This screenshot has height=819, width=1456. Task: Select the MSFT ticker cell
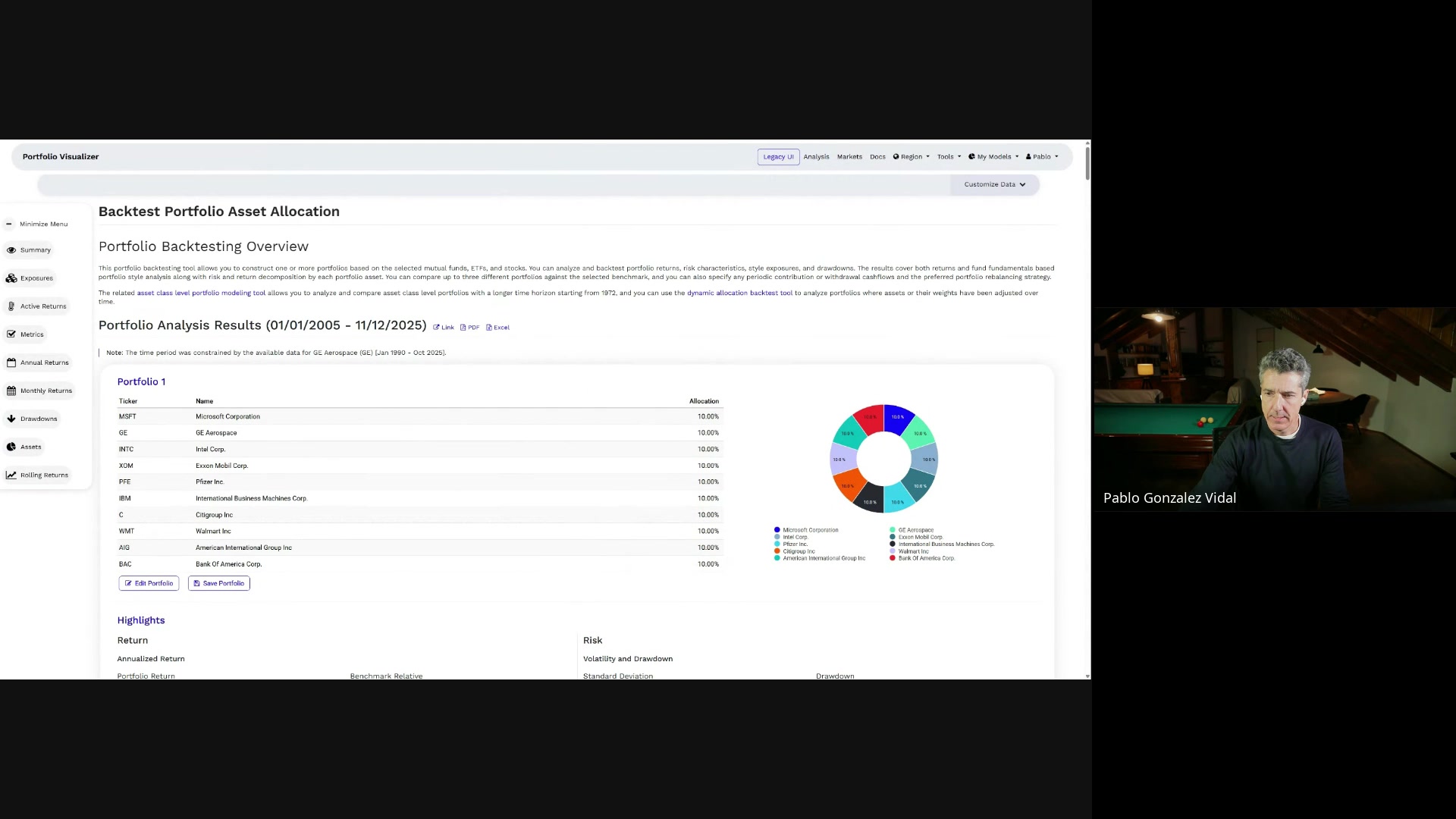click(127, 416)
